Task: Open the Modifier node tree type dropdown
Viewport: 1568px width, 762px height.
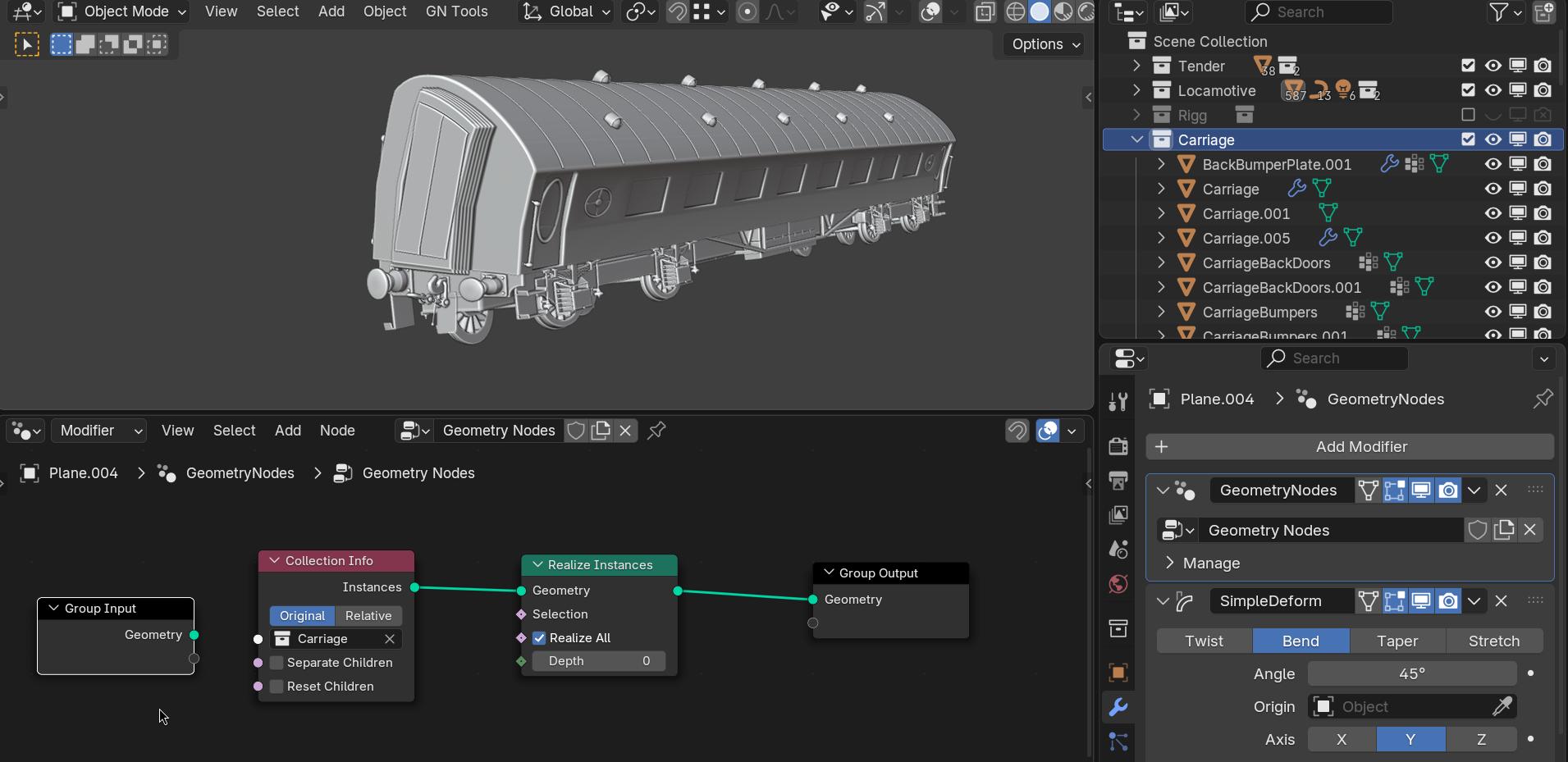Action: tap(99, 431)
